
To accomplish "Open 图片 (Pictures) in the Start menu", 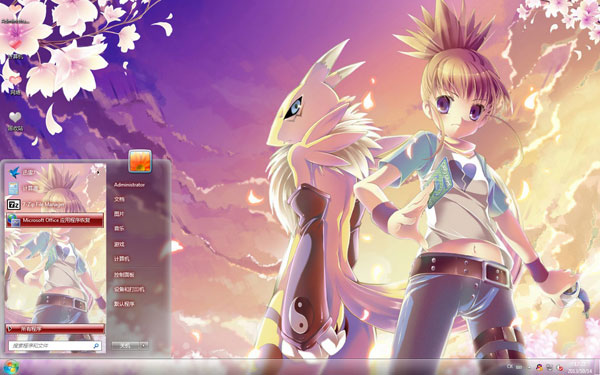I will tap(119, 214).
